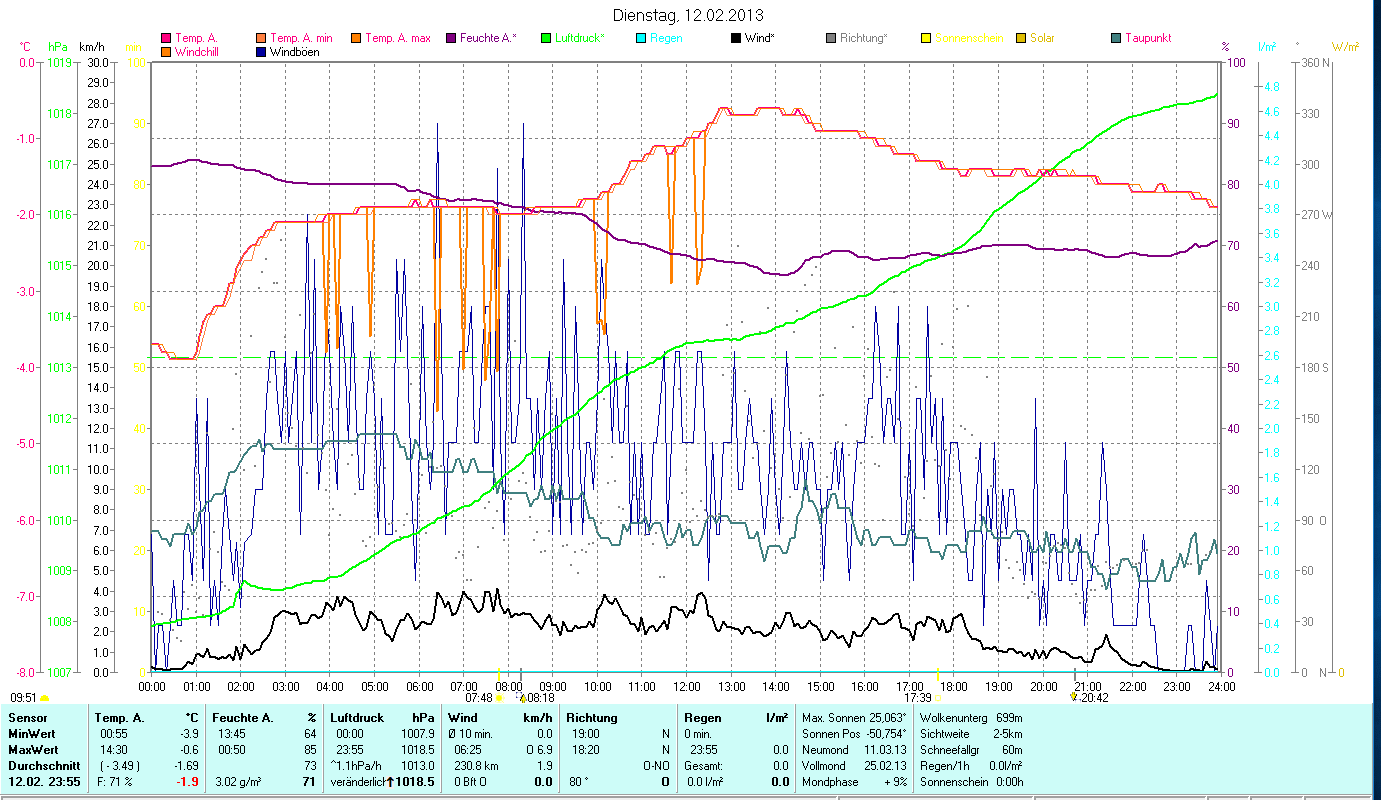Image resolution: width=1381 pixels, height=800 pixels.
Task: Click the pink Temp. A. legend swatch
Action: 166,39
